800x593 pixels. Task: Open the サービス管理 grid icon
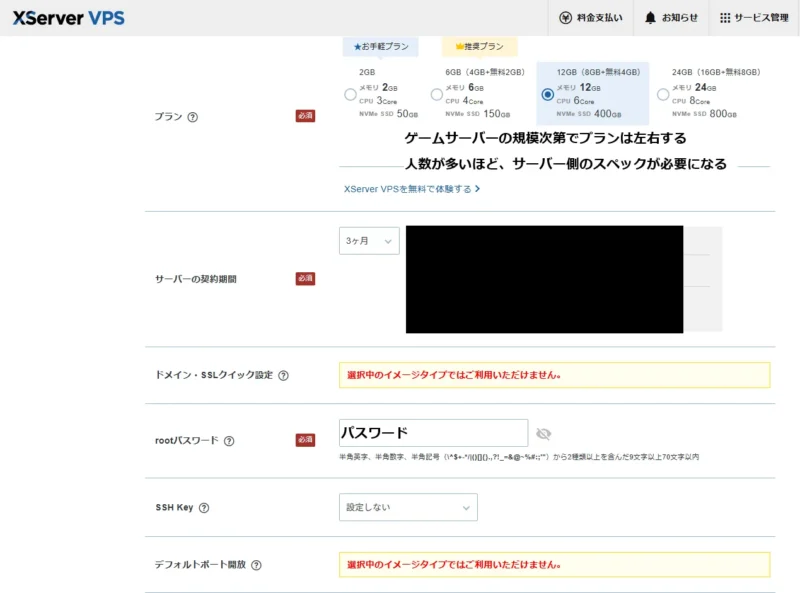click(x=725, y=17)
